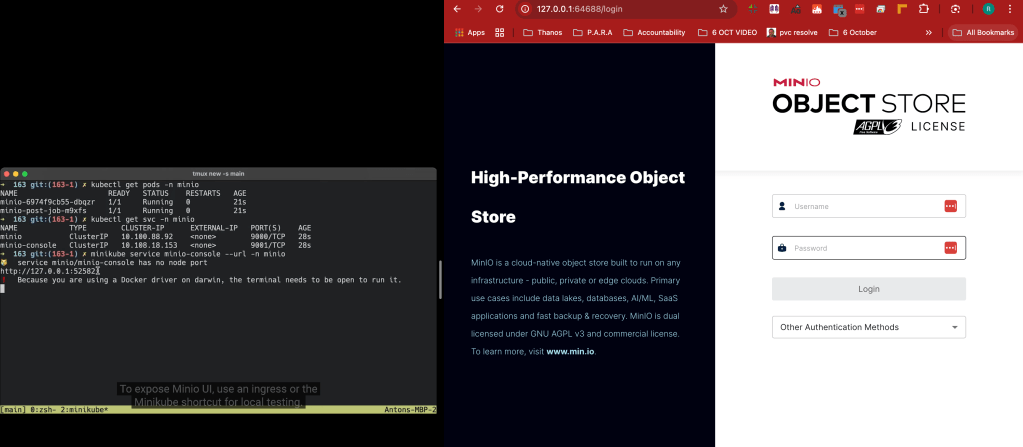Open the yellow corner-shaped extension icon
This screenshot has height=447, width=1023.
pyautogui.click(x=902, y=9)
